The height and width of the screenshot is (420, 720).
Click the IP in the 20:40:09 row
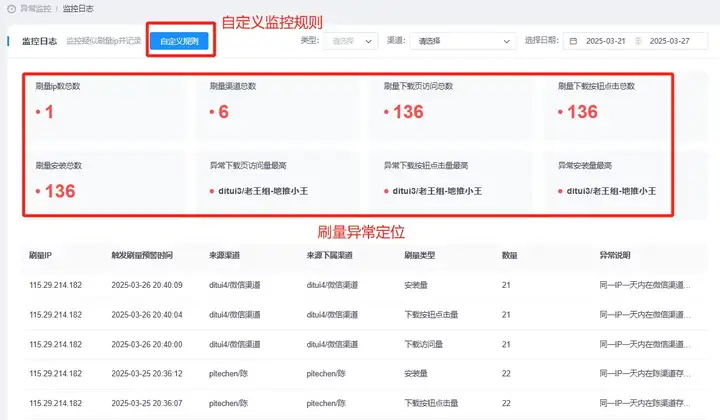coord(56,285)
